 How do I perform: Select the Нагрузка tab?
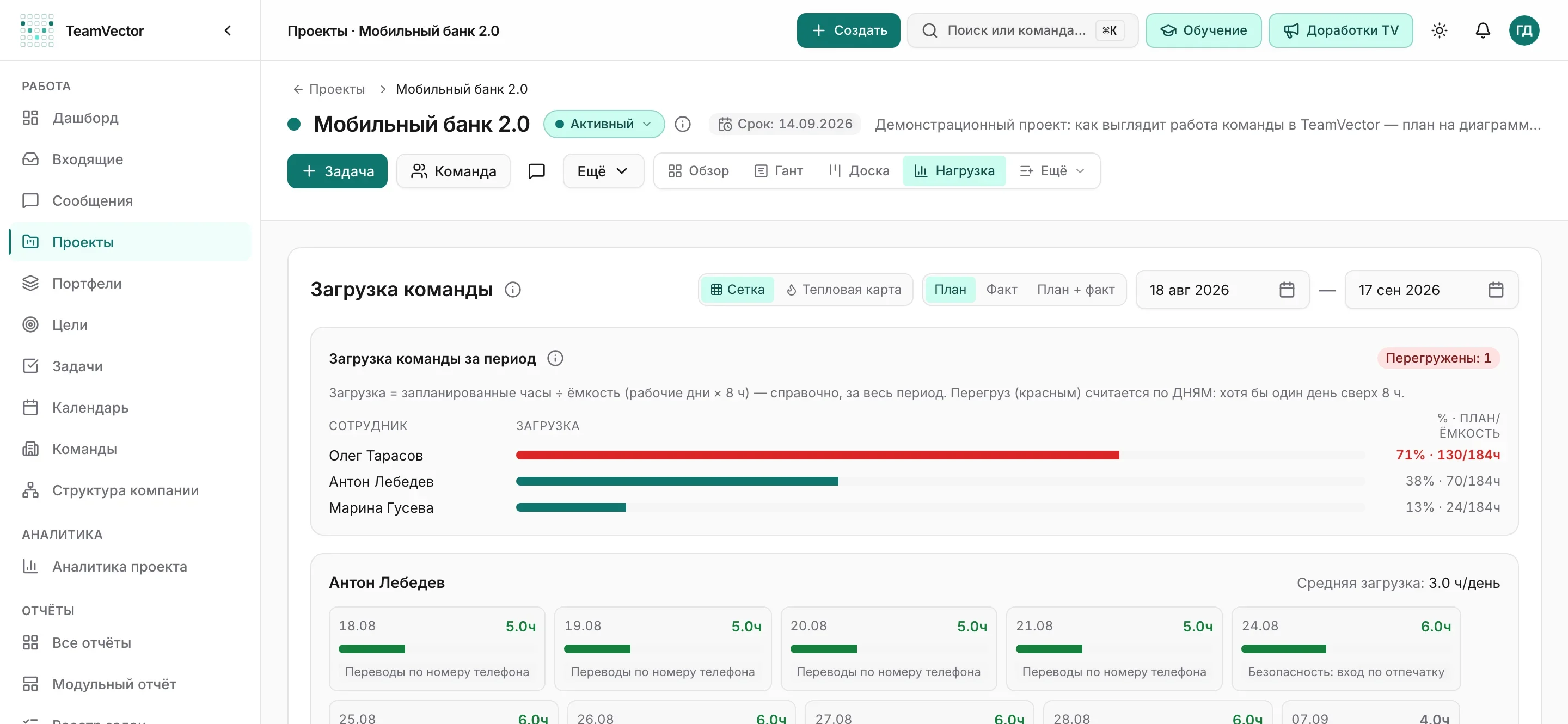tap(954, 171)
